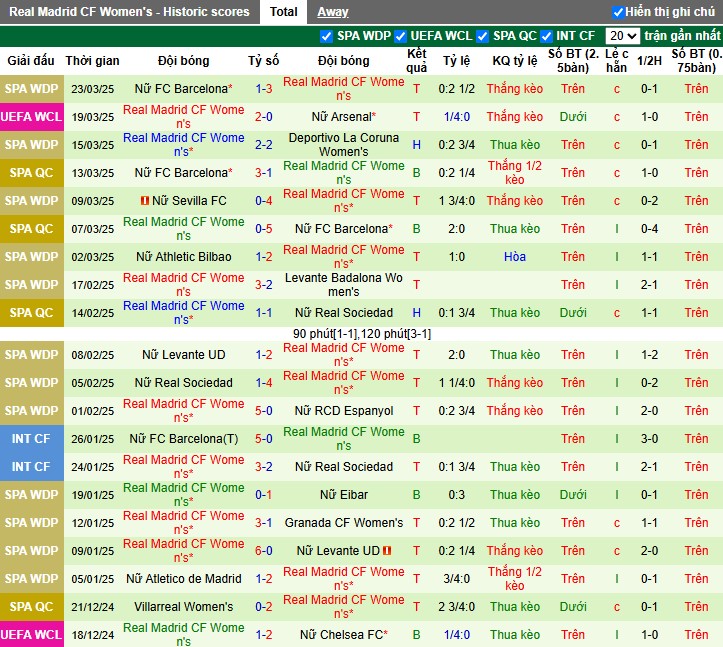Click the 0-5 score against Nữ FC Barcelona

point(264,229)
